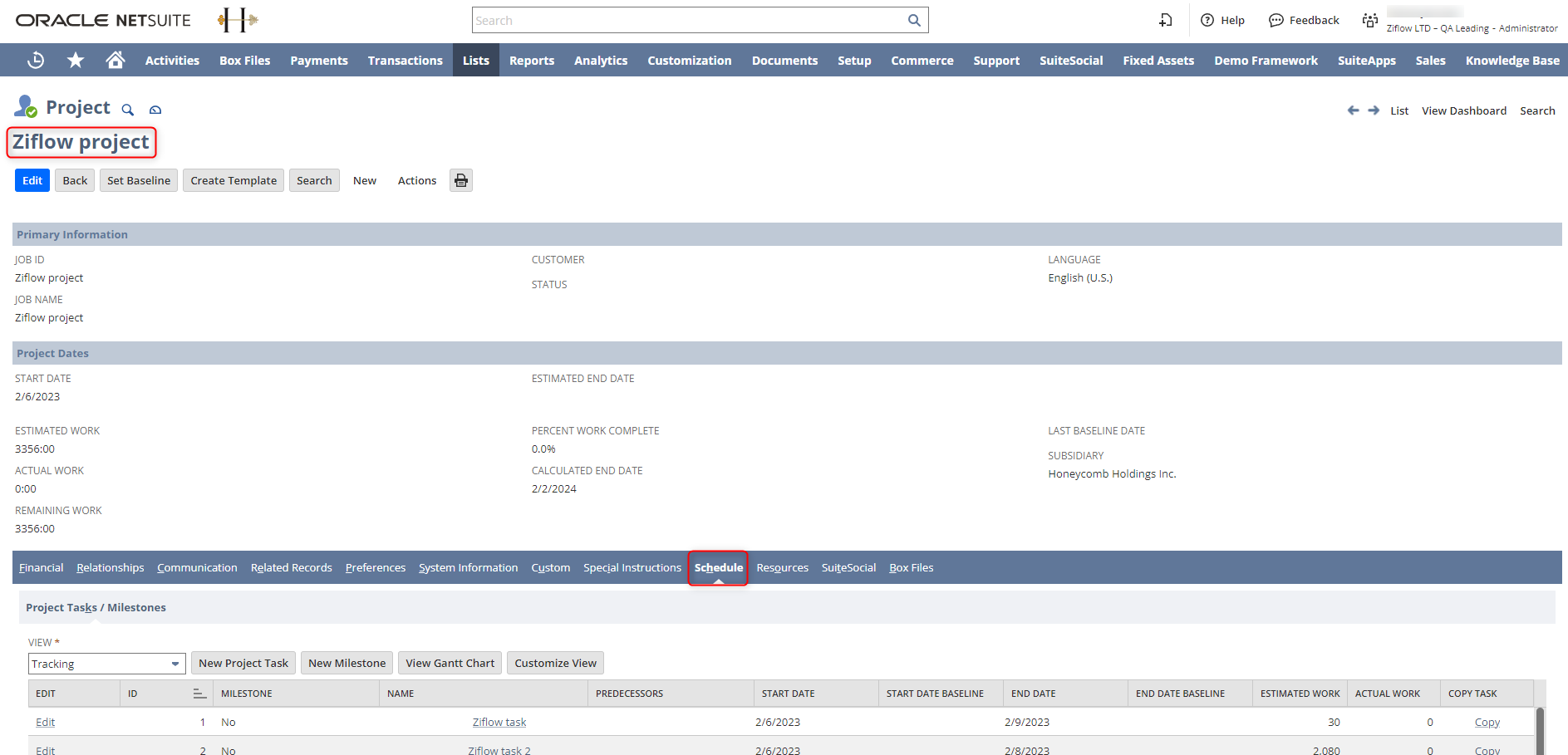The width and height of the screenshot is (1568, 755).
Task: Go to the previous record arrow
Action: [x=1353, y=110]
